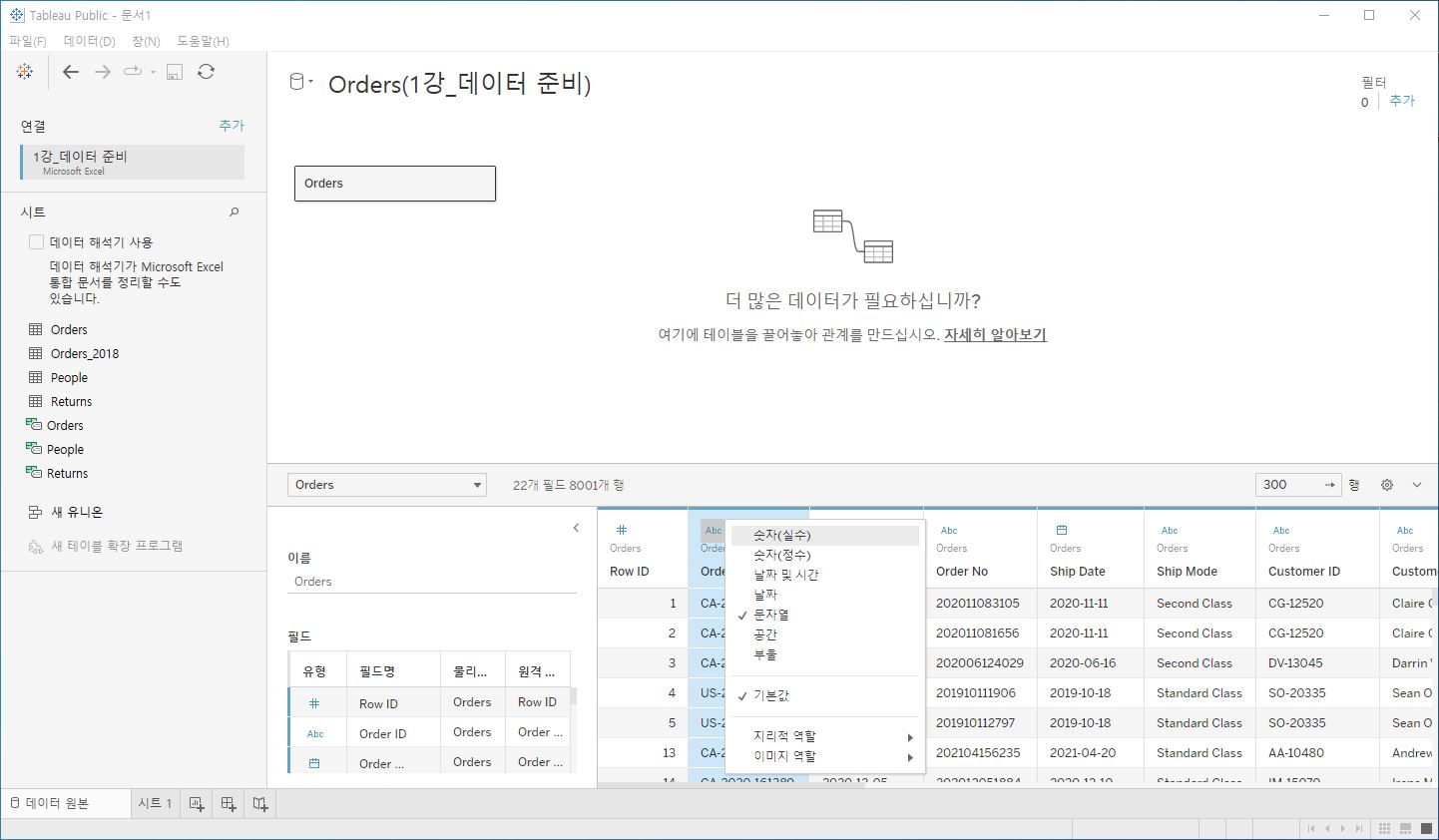Choose 공간 data type option

(824, 634)
